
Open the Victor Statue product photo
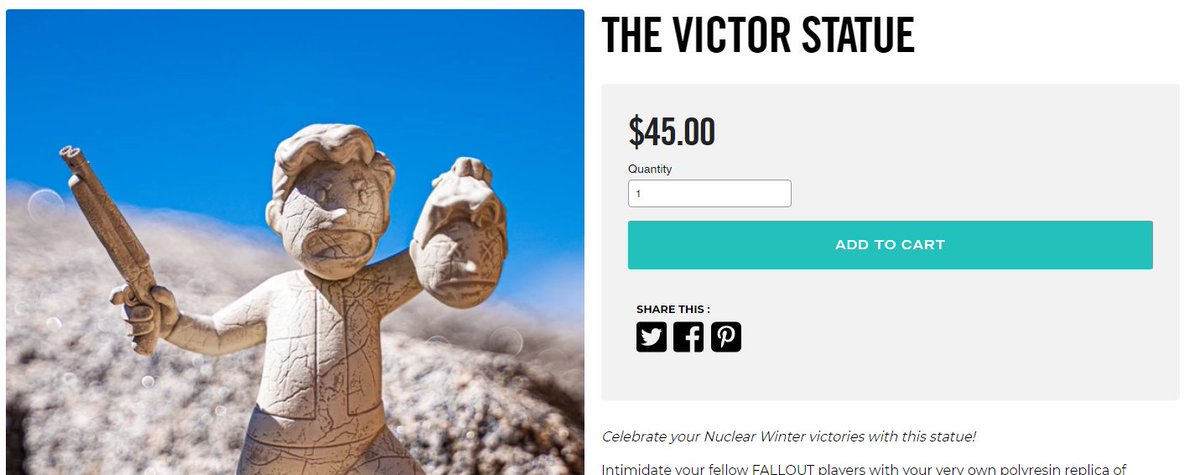[x=295, y=242]
